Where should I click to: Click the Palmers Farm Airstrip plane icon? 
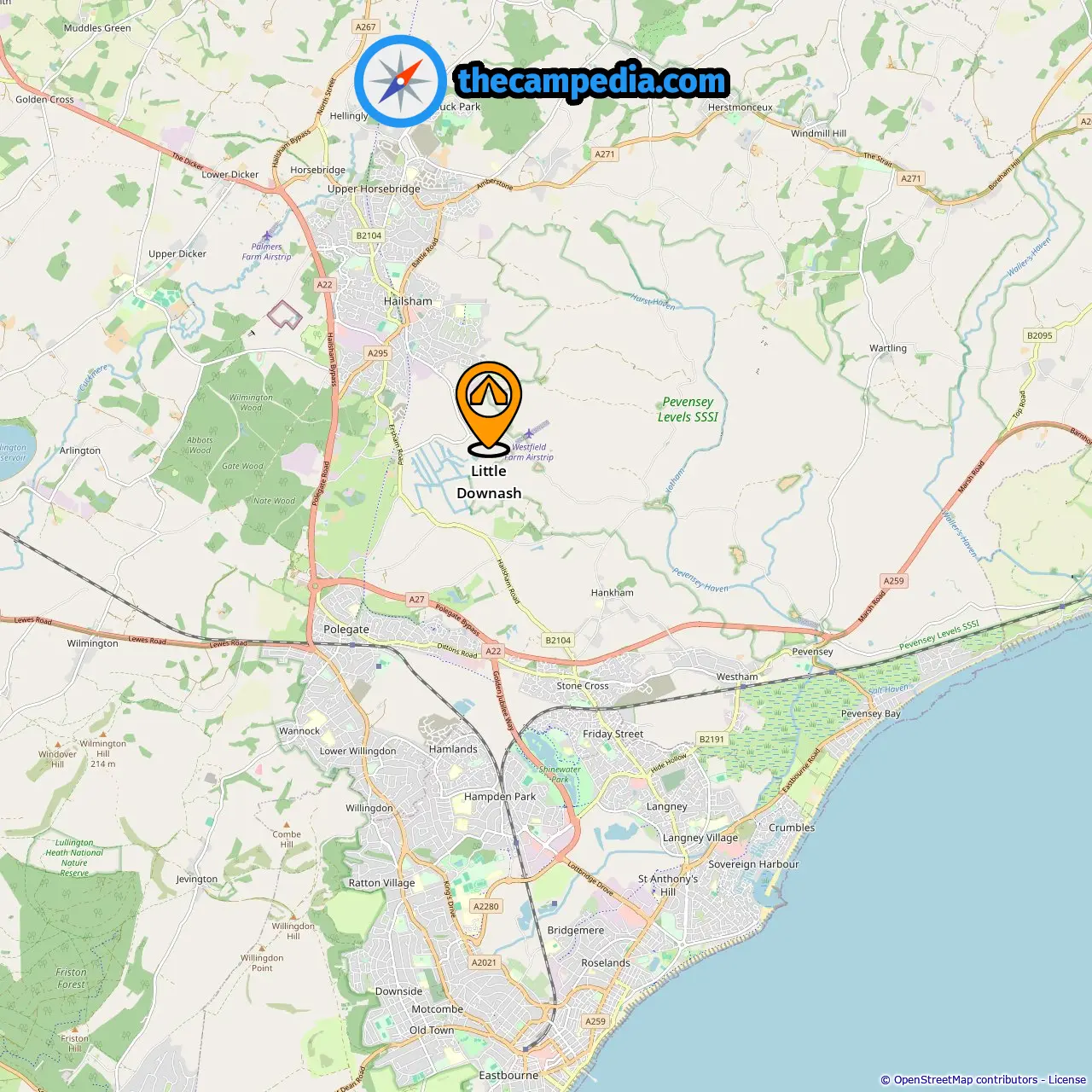[x=268, y=235]
